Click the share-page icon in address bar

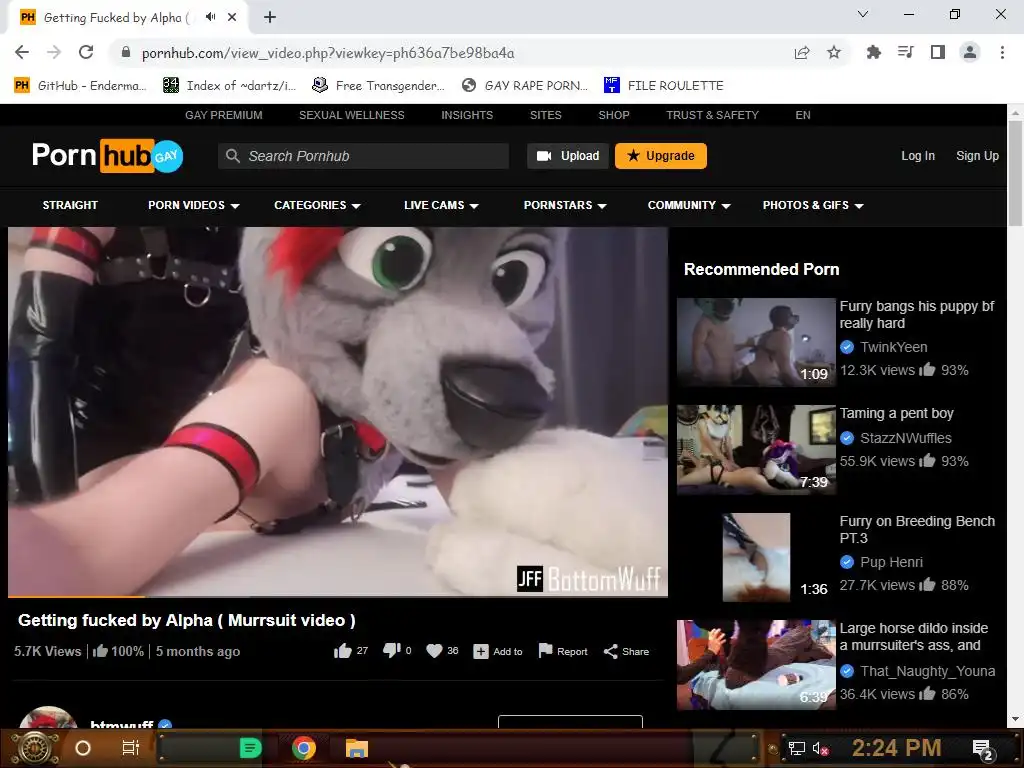pos(802,52)
